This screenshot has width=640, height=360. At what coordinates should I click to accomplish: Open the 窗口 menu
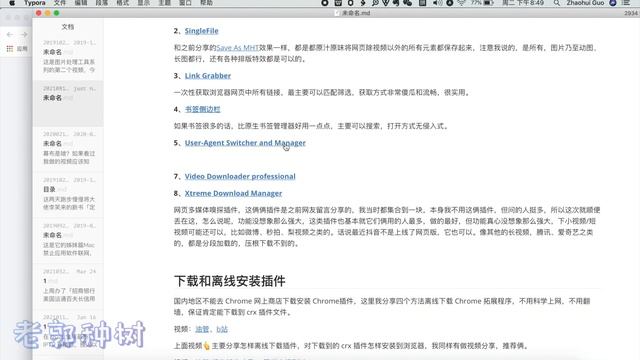point(185,3)
